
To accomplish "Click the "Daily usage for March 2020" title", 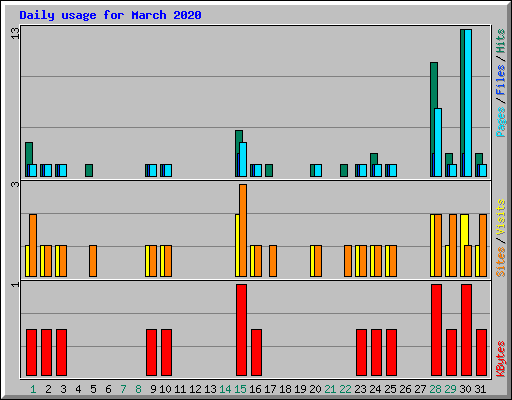I will 110,15.
